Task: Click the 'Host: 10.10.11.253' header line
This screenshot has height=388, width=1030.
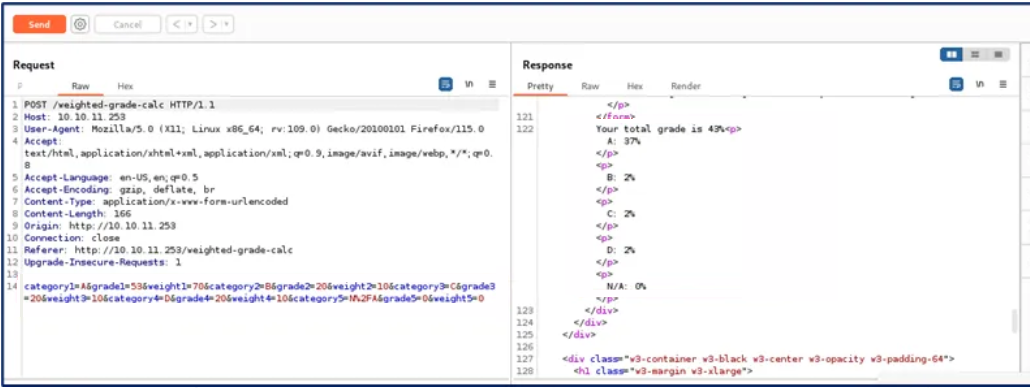Action: tap(75, 117)
